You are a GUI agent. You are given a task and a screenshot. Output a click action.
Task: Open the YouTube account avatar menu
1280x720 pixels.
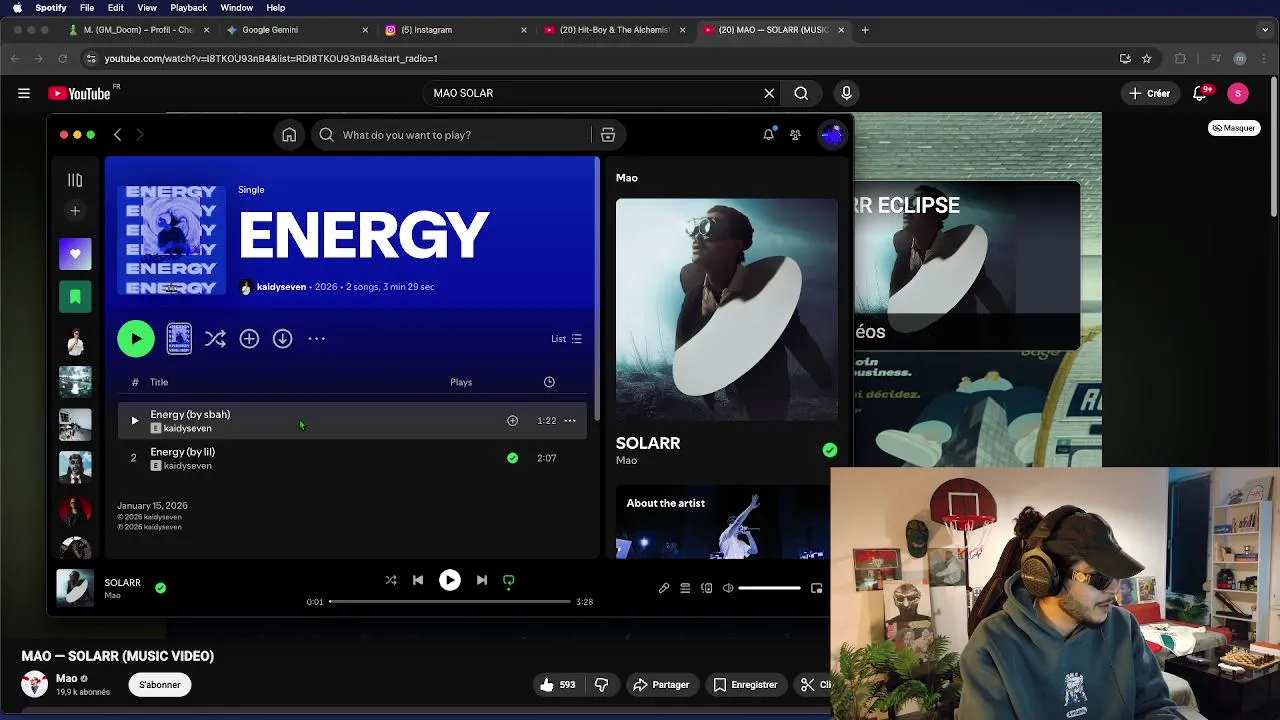(1238, 93)
